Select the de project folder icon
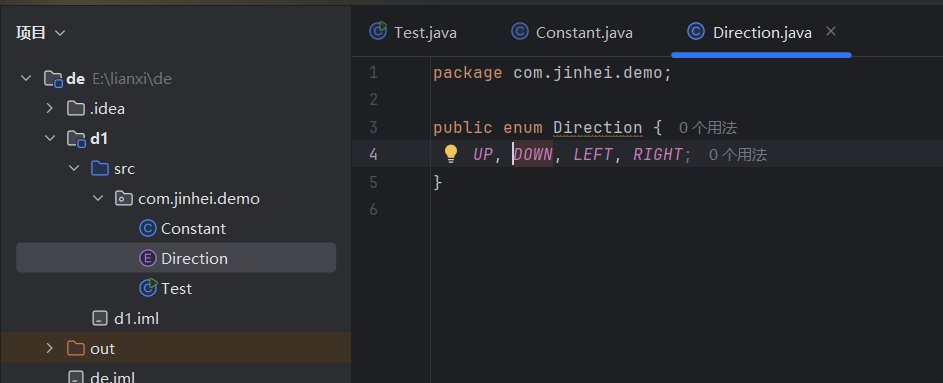Screen dimensions: 943x383 tap(53, 79)
